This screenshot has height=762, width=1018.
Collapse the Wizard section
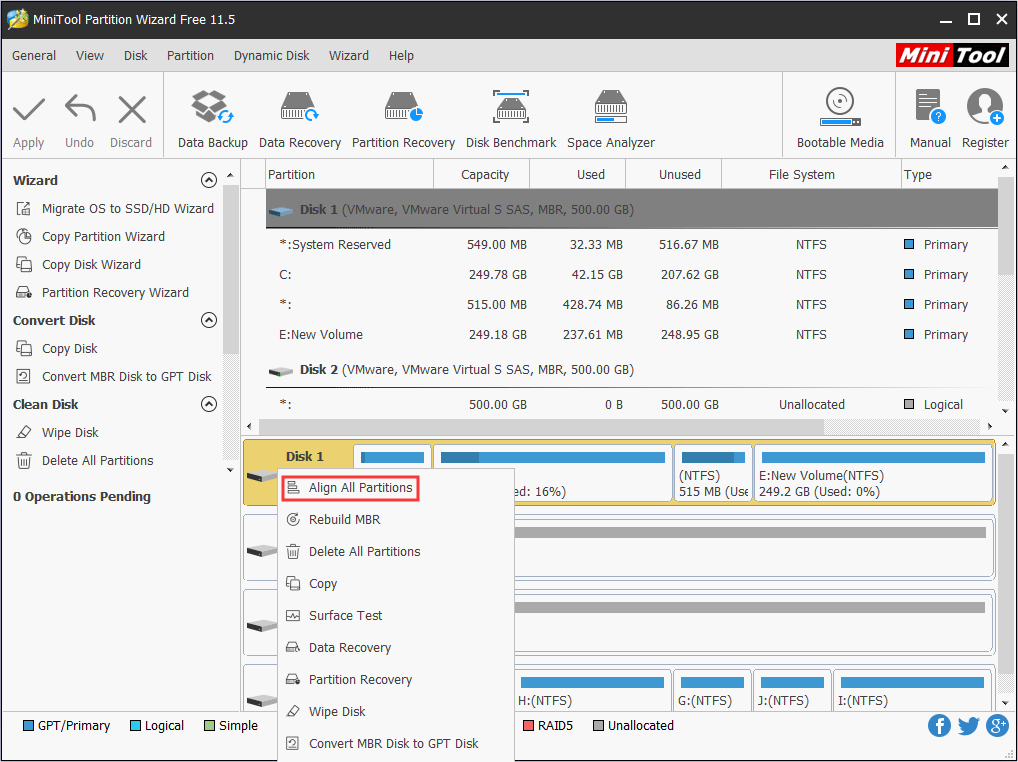tap(208, 180)
